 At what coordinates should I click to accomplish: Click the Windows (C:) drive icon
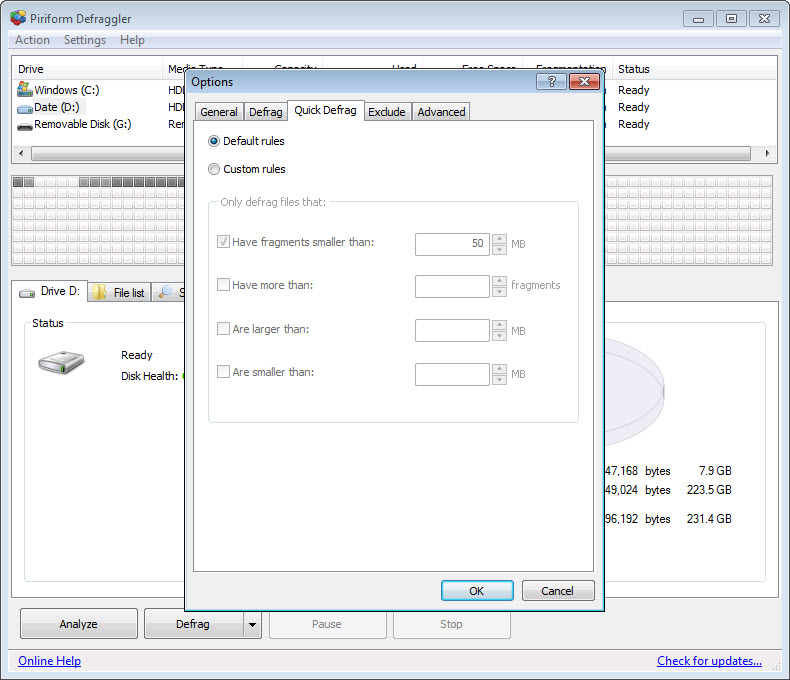tap(25, 89)
